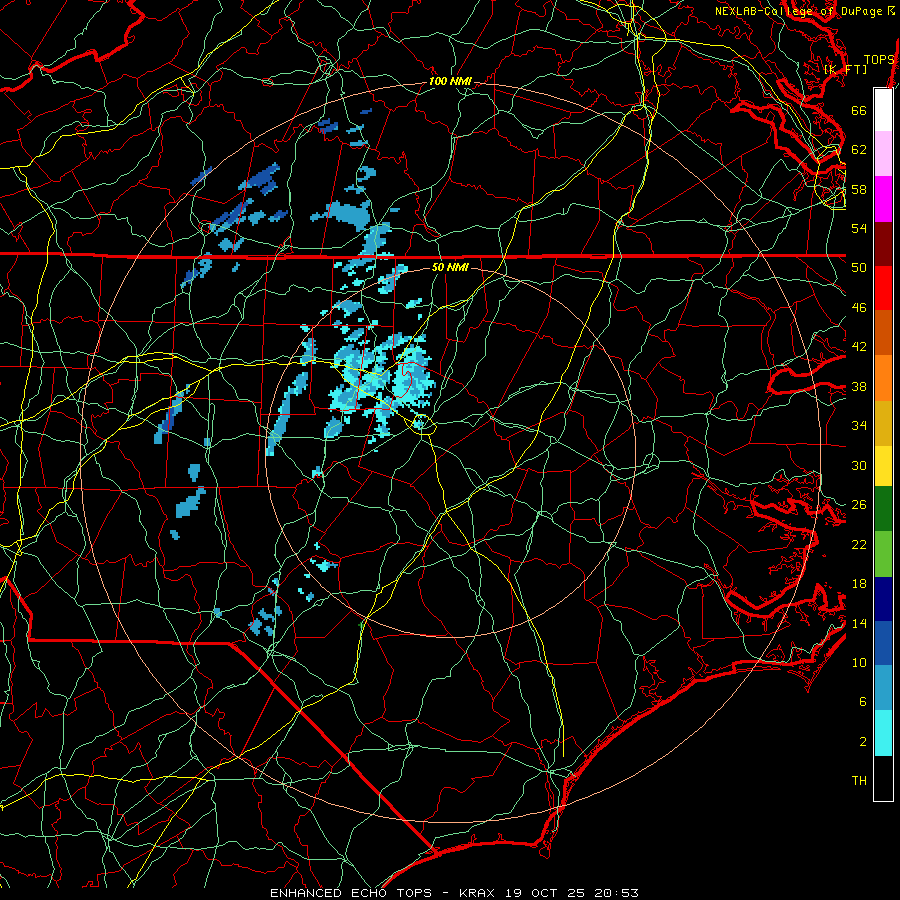This screenshot has height=900, width=900.
Task: Click the dark green 30 kft legend swatch
Action: (x=883, y=509)
